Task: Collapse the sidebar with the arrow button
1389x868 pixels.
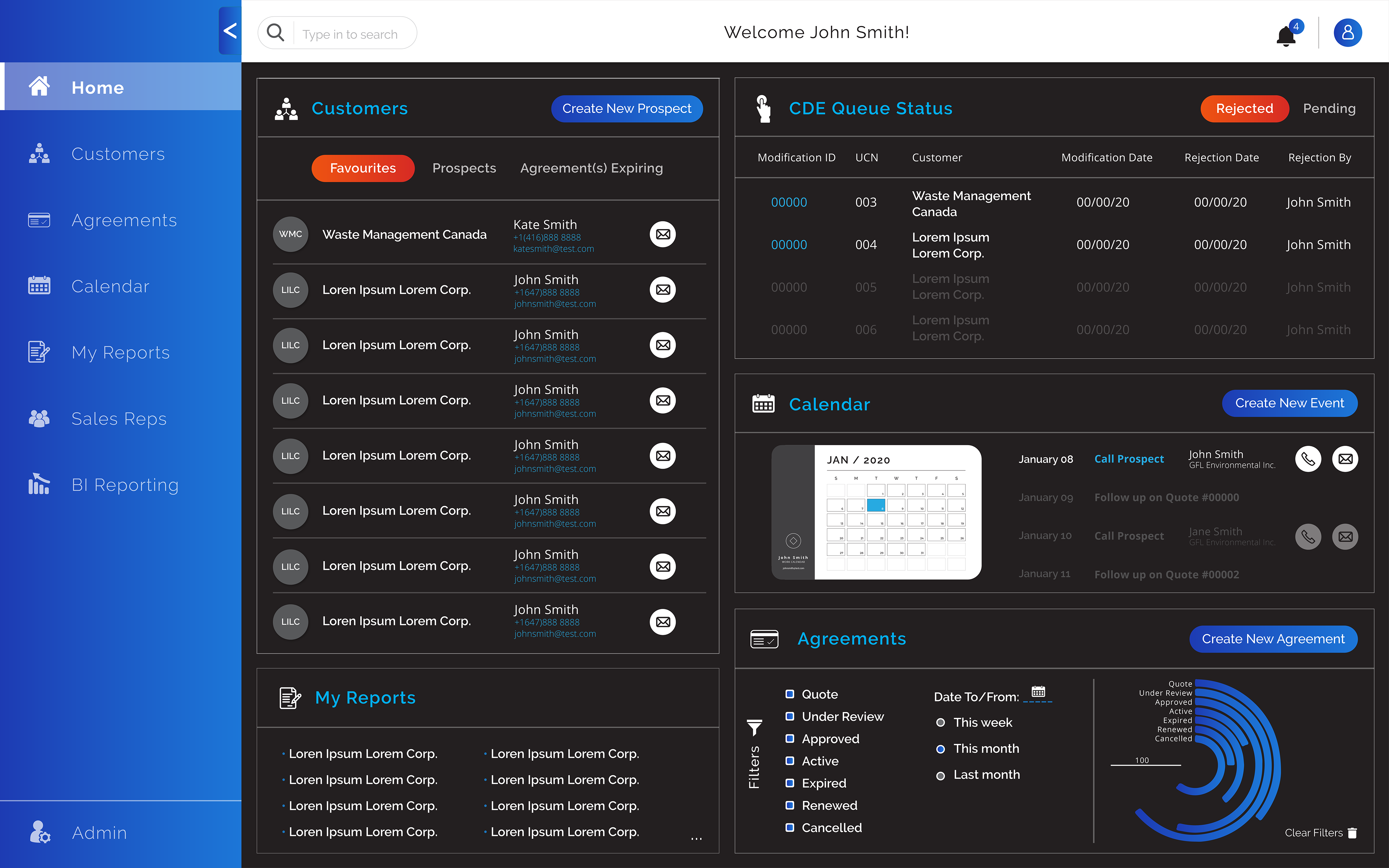Action: coord(230,31)
